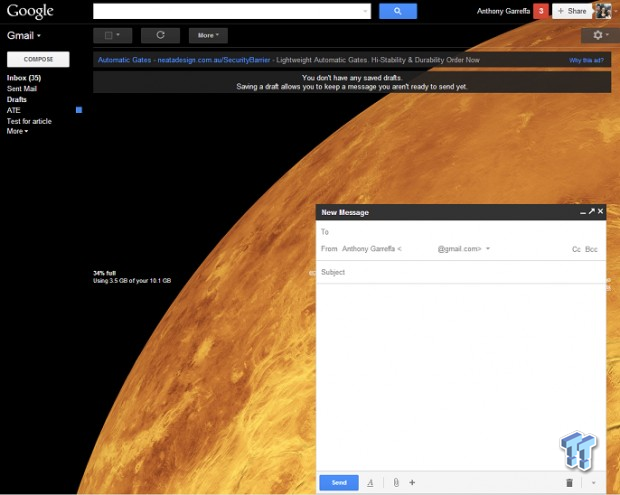The height and width of the screenshot is (495, 620).
Task: Open Test for article label
Action: [29, 121]
